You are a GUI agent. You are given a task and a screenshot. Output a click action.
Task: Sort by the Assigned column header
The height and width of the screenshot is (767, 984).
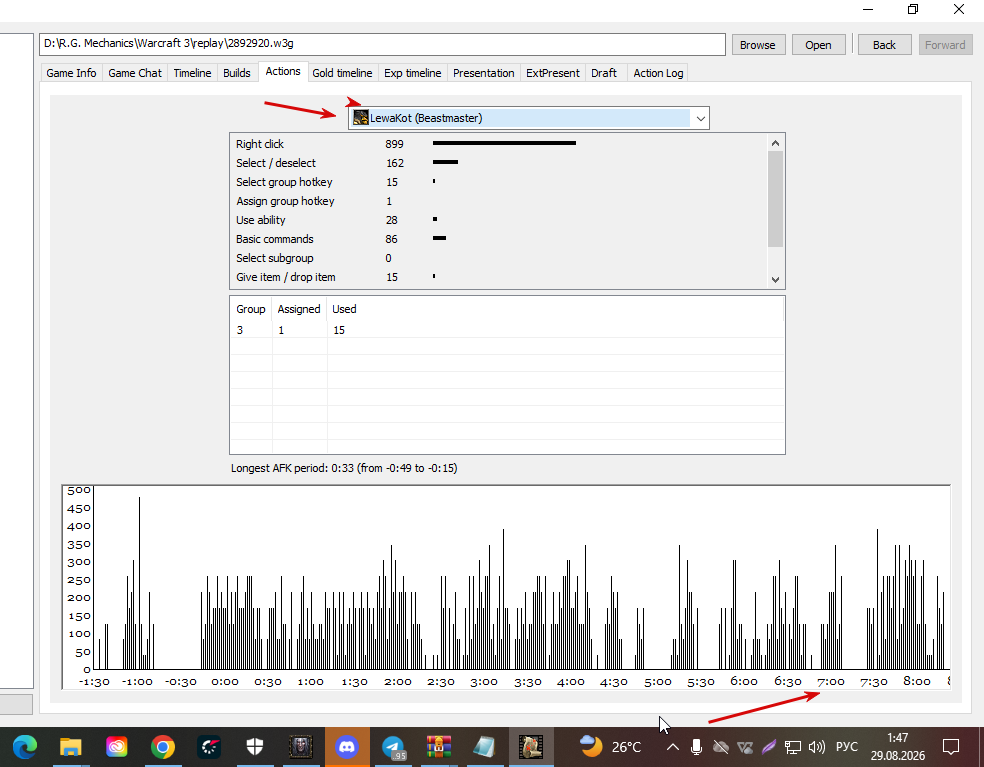(x=299, y=309)
